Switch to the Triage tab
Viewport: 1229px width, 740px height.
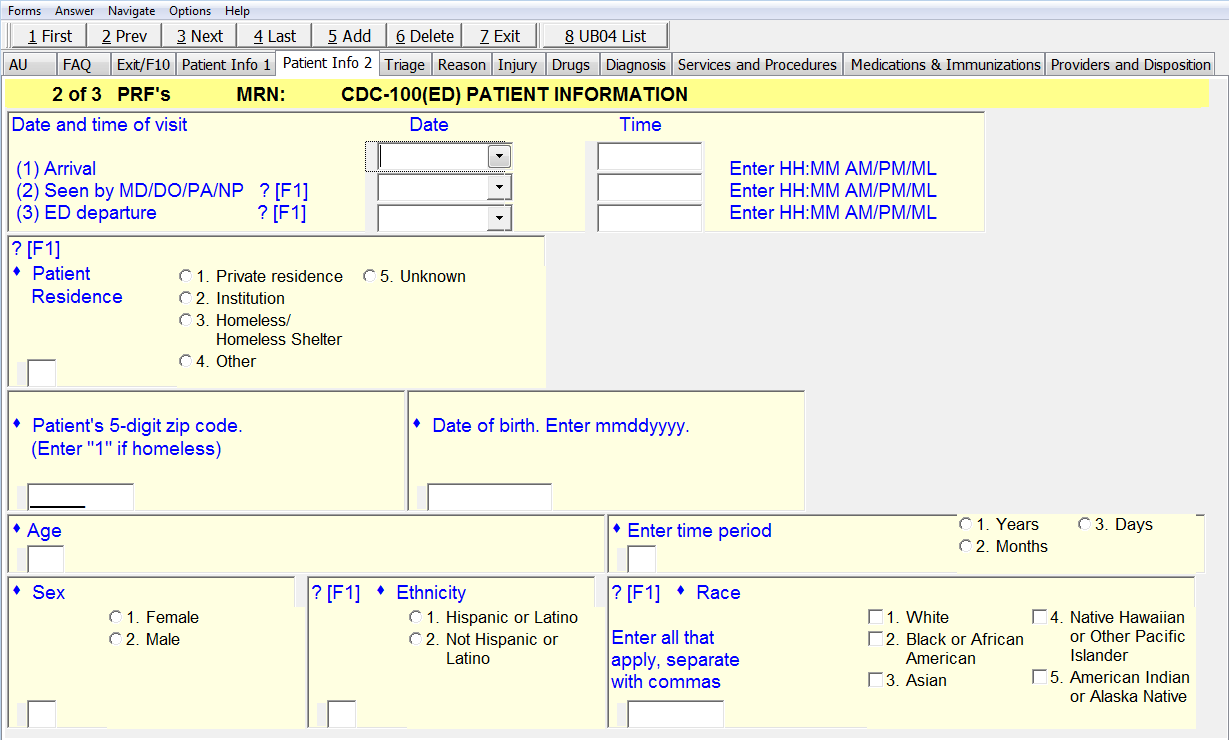[405, 65]
